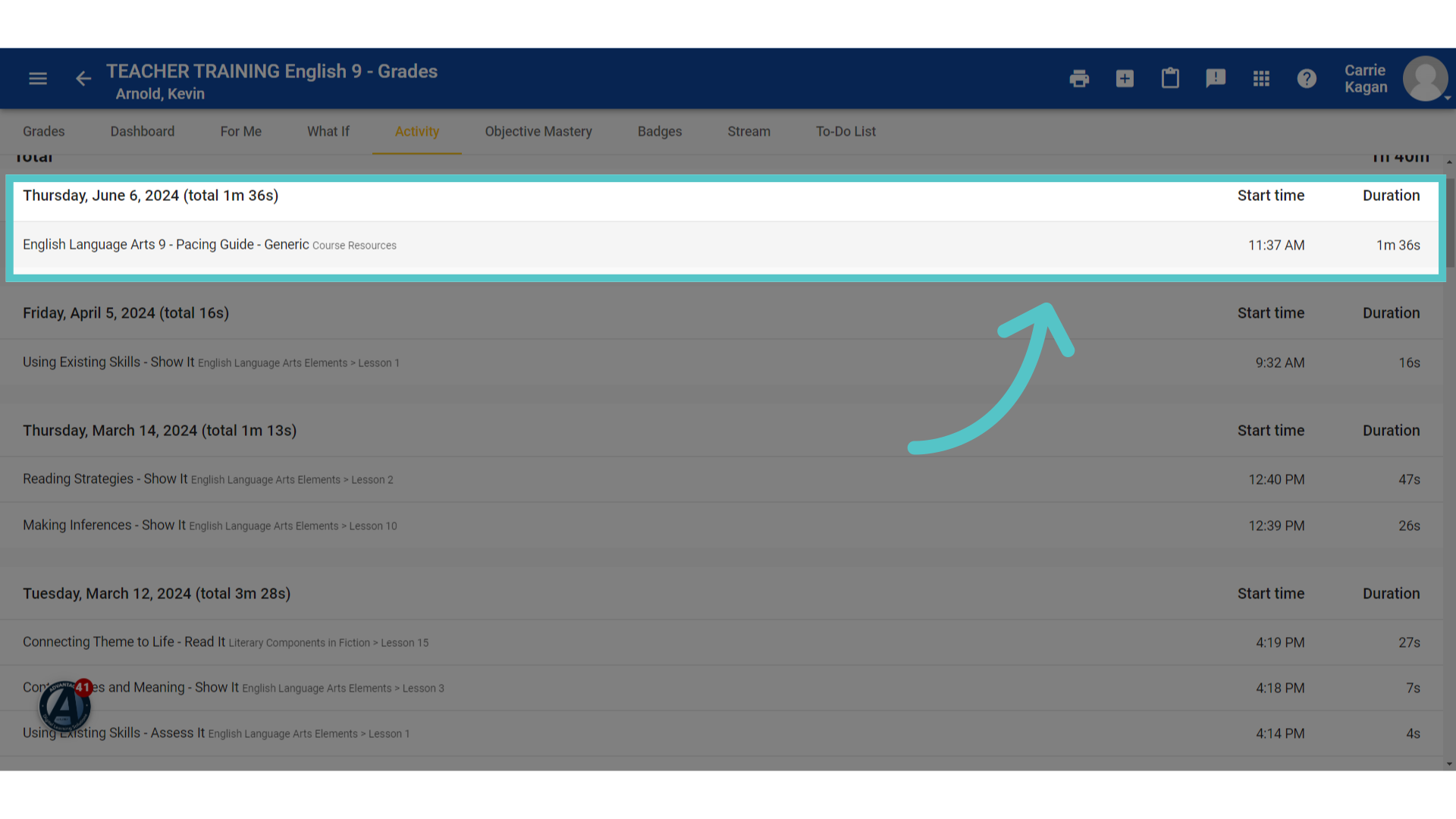Open the clipboard icon in header

pyautogui.click(x=1170, y=78)
